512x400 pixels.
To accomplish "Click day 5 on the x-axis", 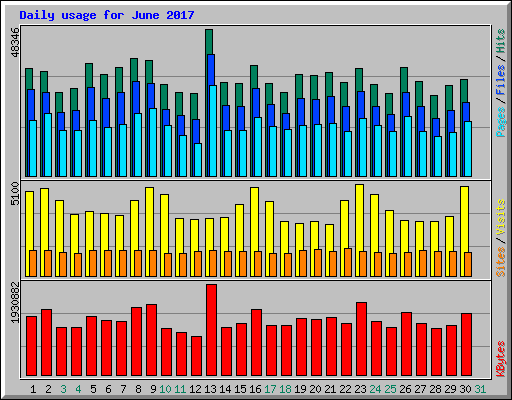I will click(x=93, y=389).
